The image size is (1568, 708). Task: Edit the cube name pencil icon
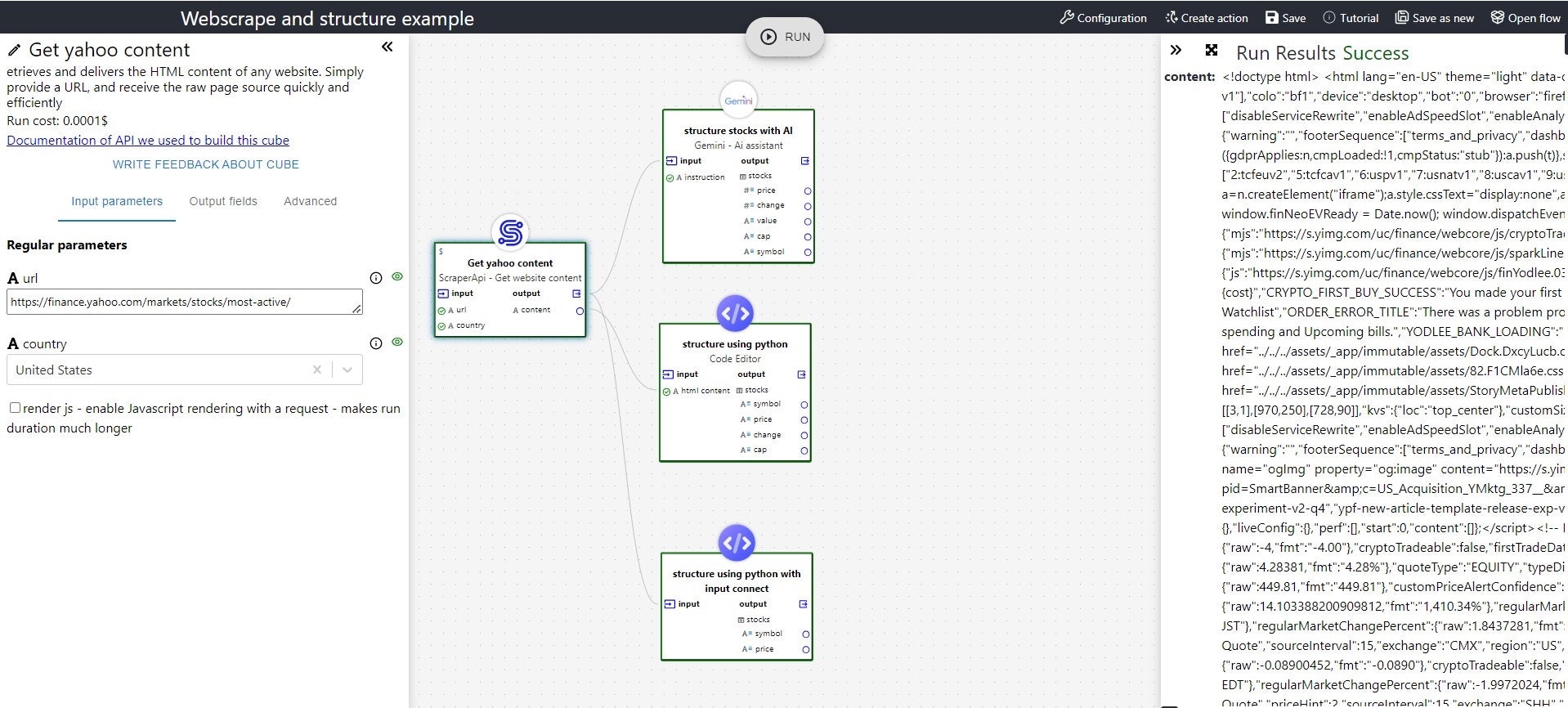point(15,51)
